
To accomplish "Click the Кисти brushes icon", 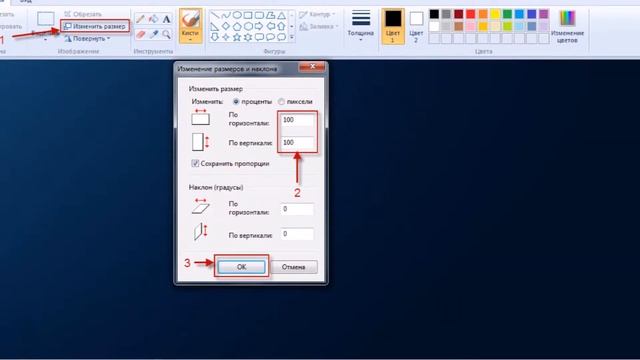I will [x=190, y=20].
